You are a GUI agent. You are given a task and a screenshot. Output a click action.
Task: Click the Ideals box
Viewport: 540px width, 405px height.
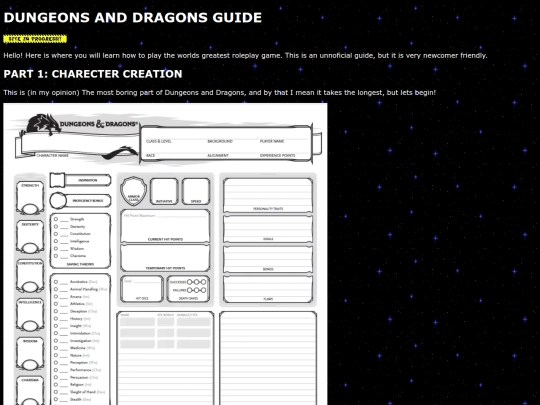pos(268,229)
